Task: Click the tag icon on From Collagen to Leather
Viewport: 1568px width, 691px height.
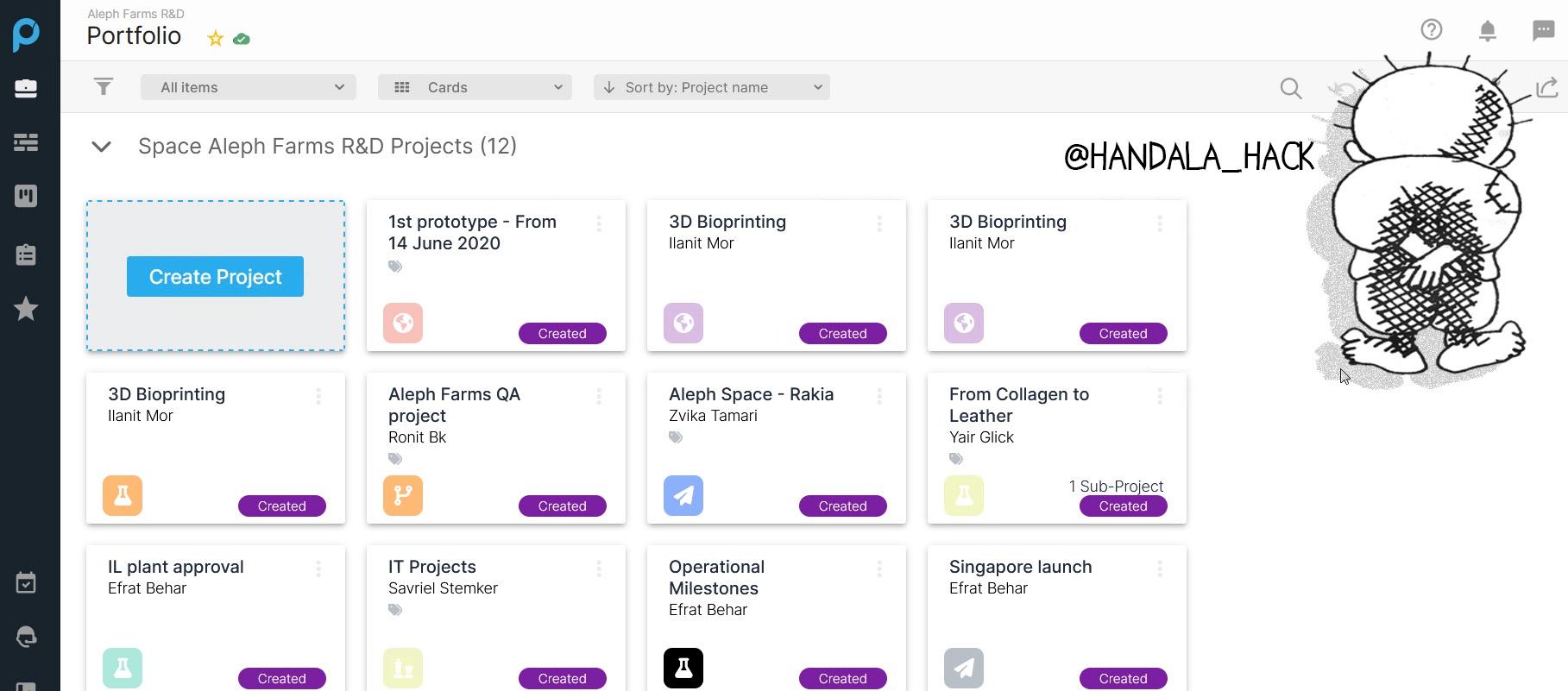Action: (956, 459)
